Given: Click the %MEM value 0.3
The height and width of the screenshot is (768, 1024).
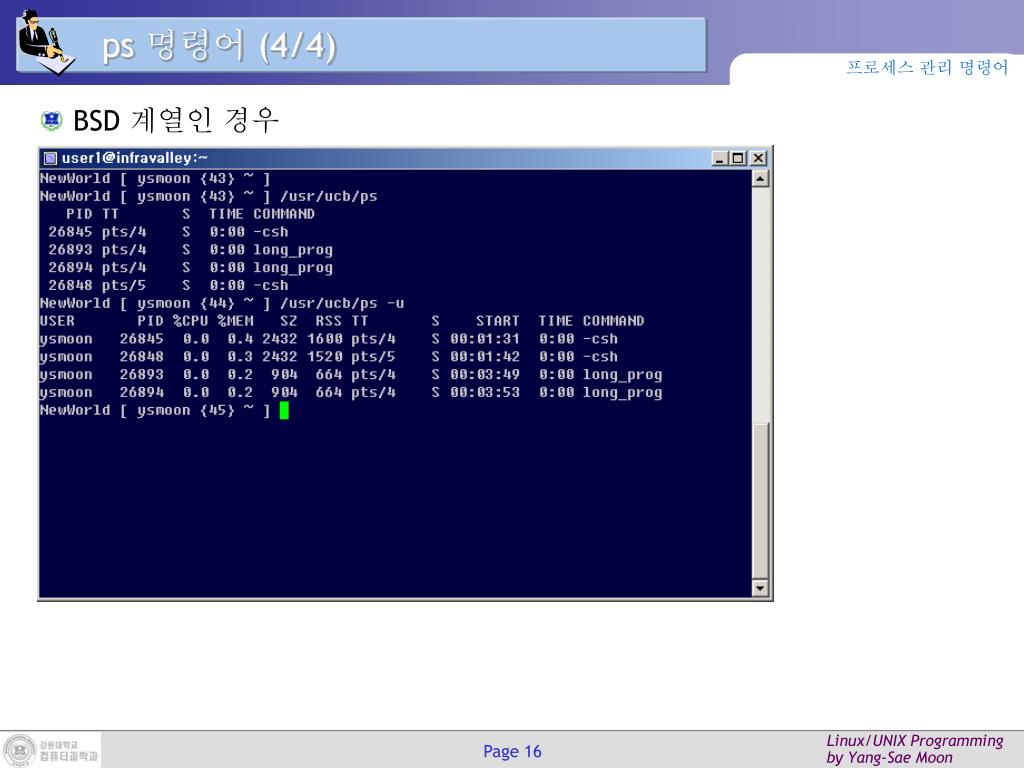Looking at the screenshot, I should [x=240, y=357].
